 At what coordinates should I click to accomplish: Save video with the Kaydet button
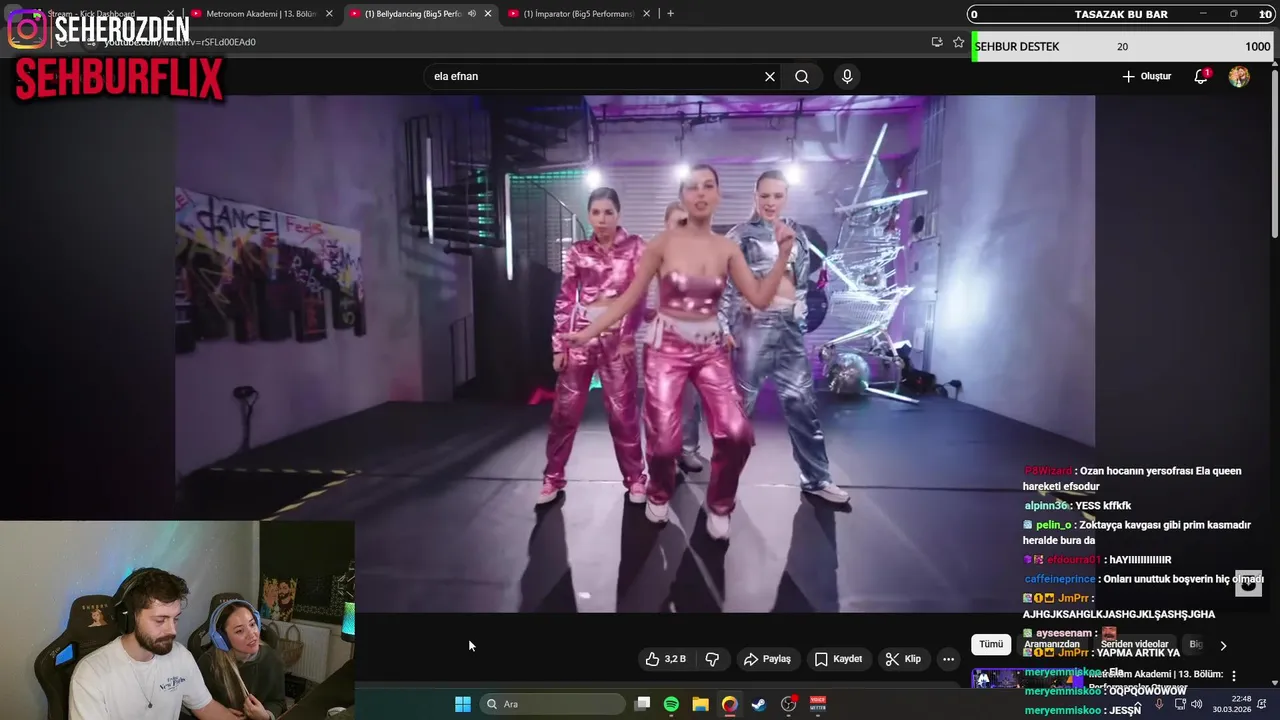tap(838, 659)
